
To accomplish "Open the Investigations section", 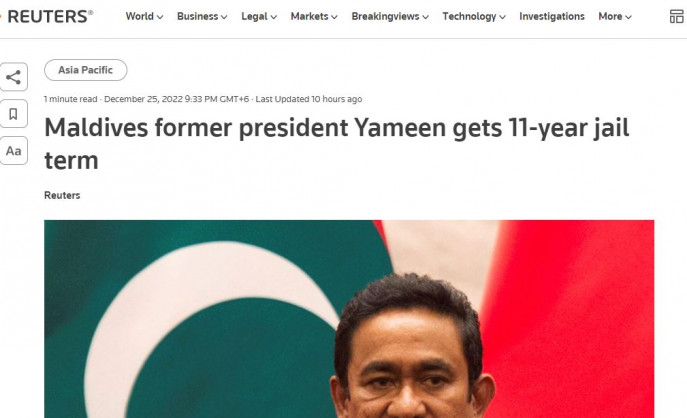I will coord(552,17).
